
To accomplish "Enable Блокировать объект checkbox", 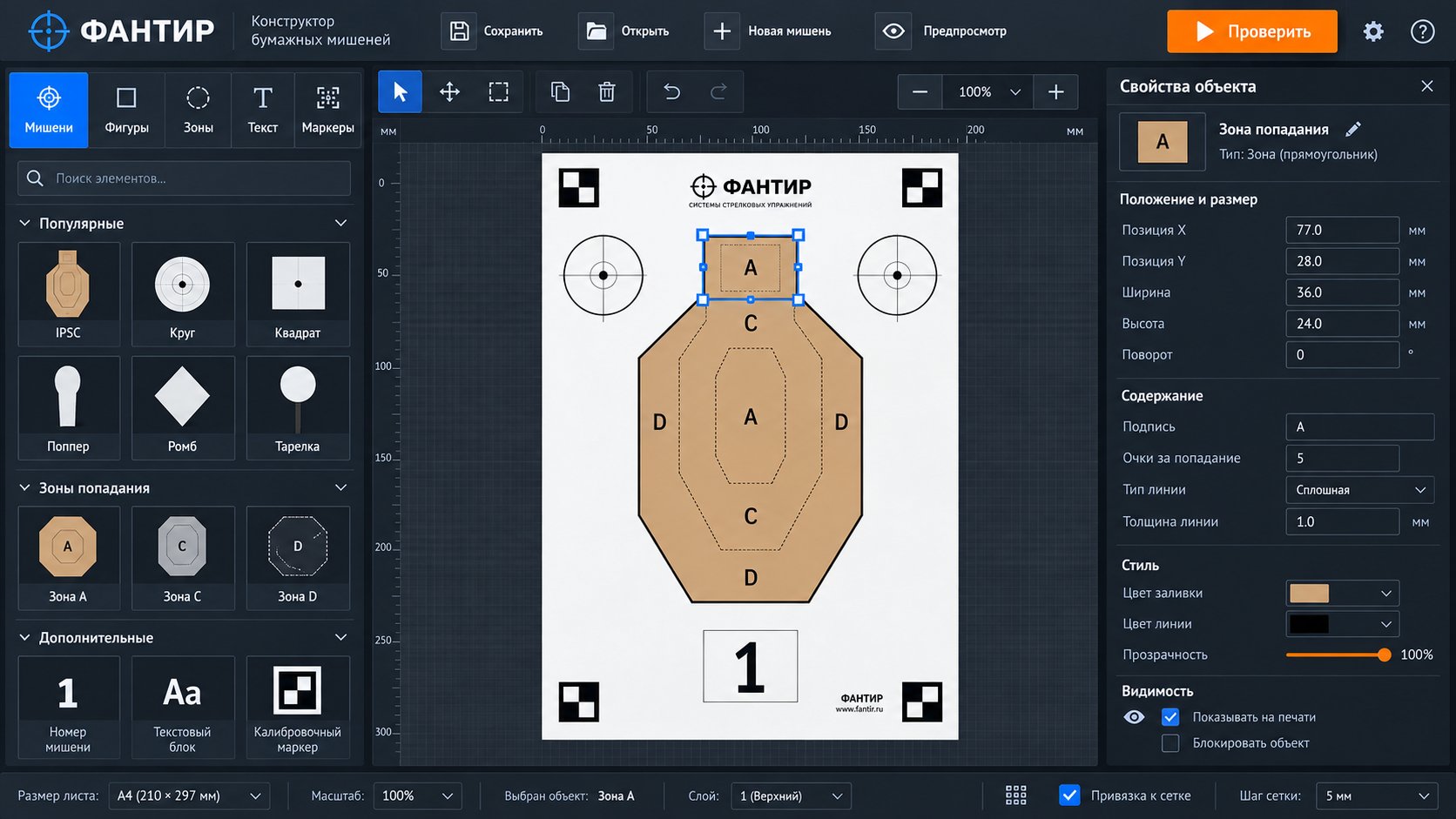I will [1170, 743].
